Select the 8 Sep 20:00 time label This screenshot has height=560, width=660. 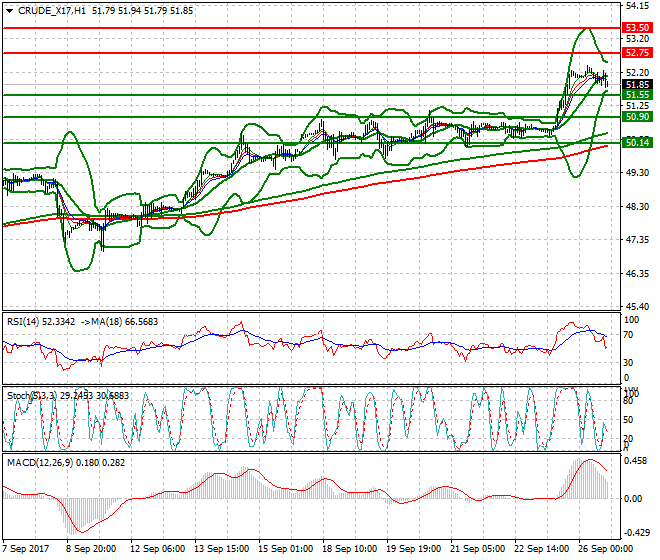tap(91, 549)
